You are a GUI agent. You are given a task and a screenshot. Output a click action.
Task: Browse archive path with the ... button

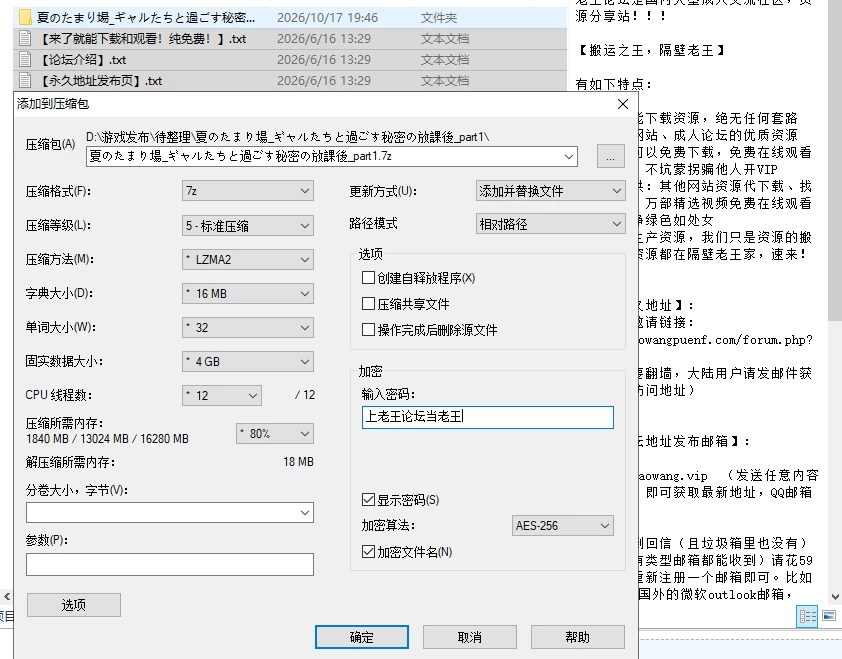611,157
